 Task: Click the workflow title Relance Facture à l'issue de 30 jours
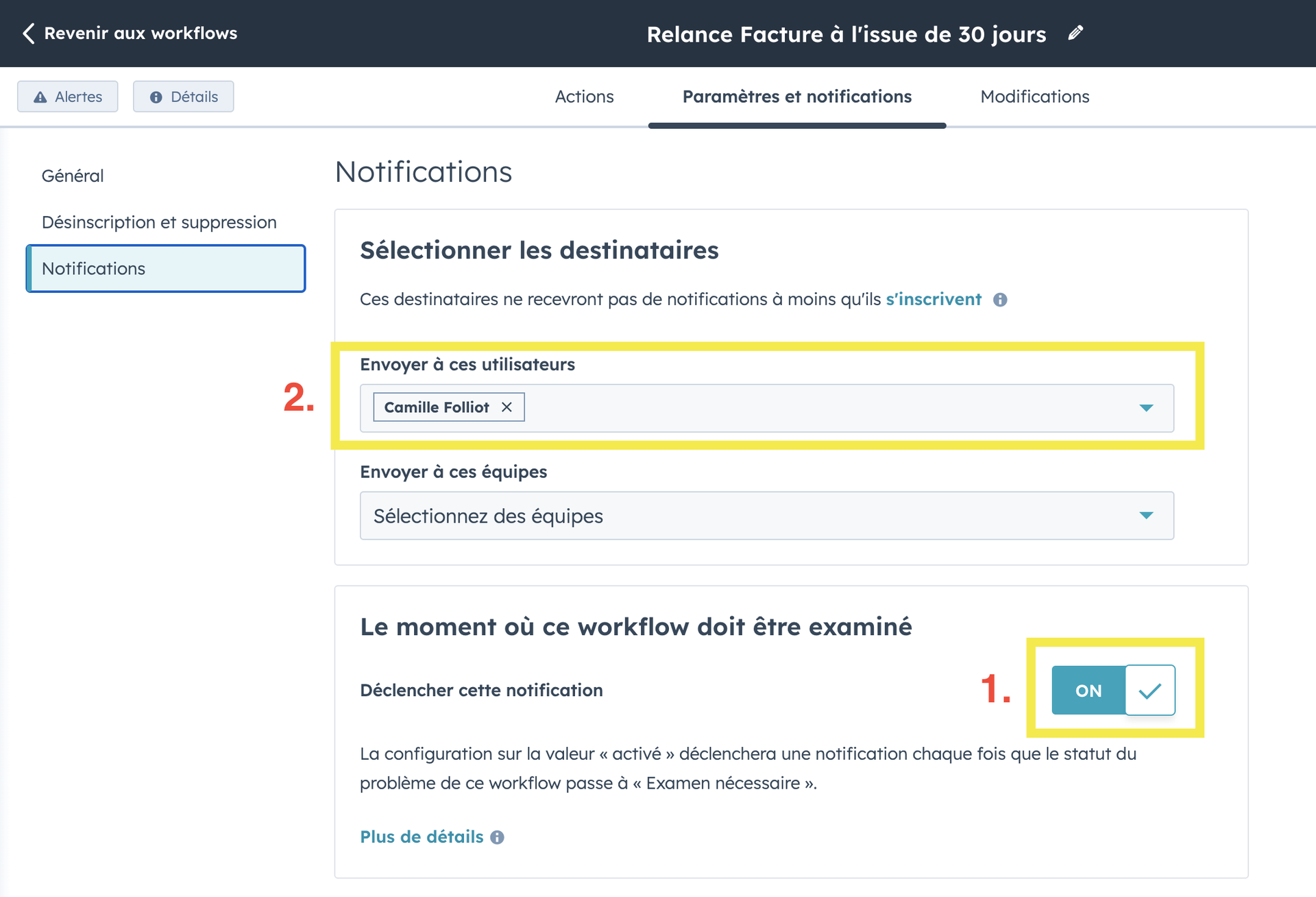pyautogui.click(x=846, y=34)
